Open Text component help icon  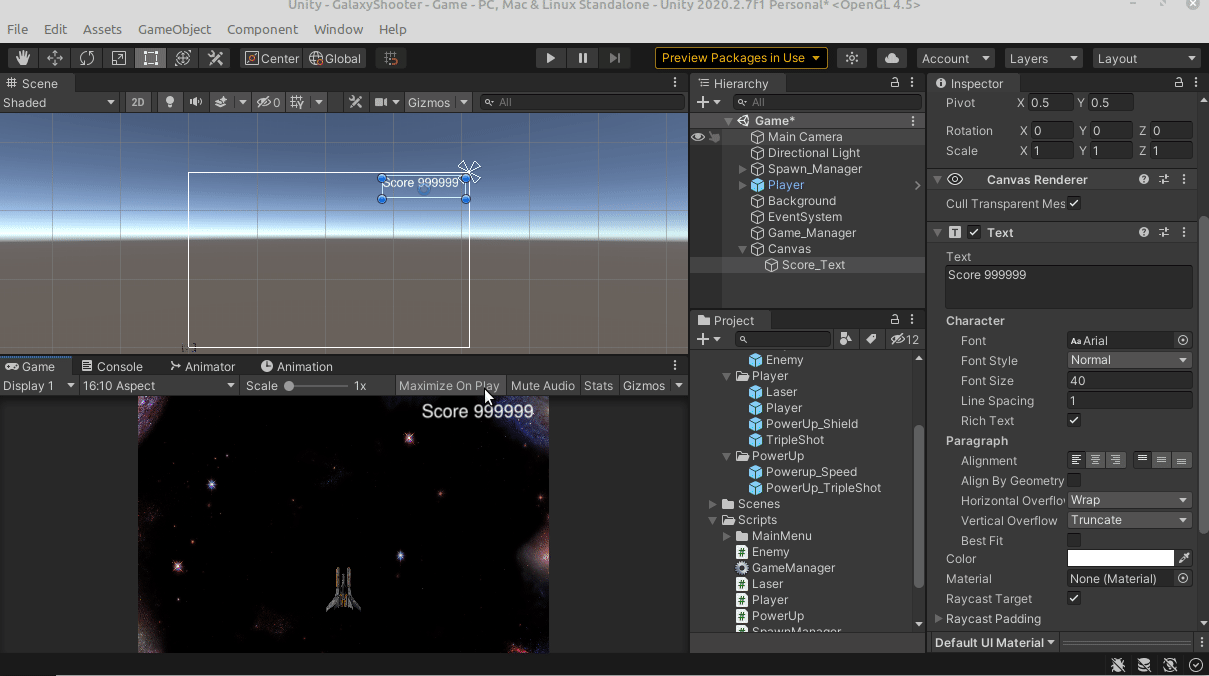tap(1144, 232)
